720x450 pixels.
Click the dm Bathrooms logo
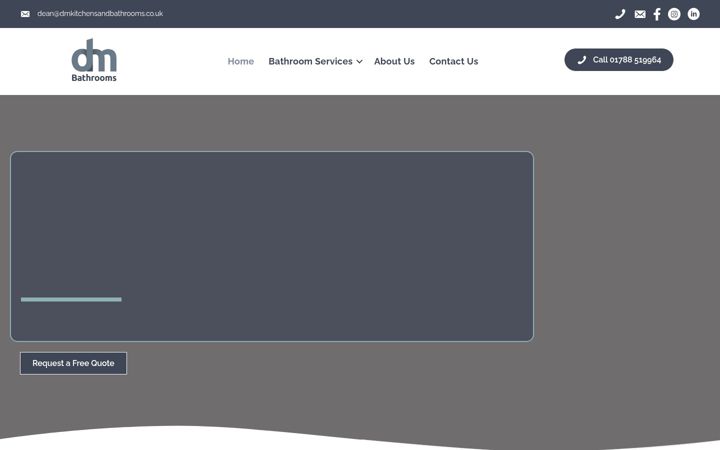[x=94, y=60]
